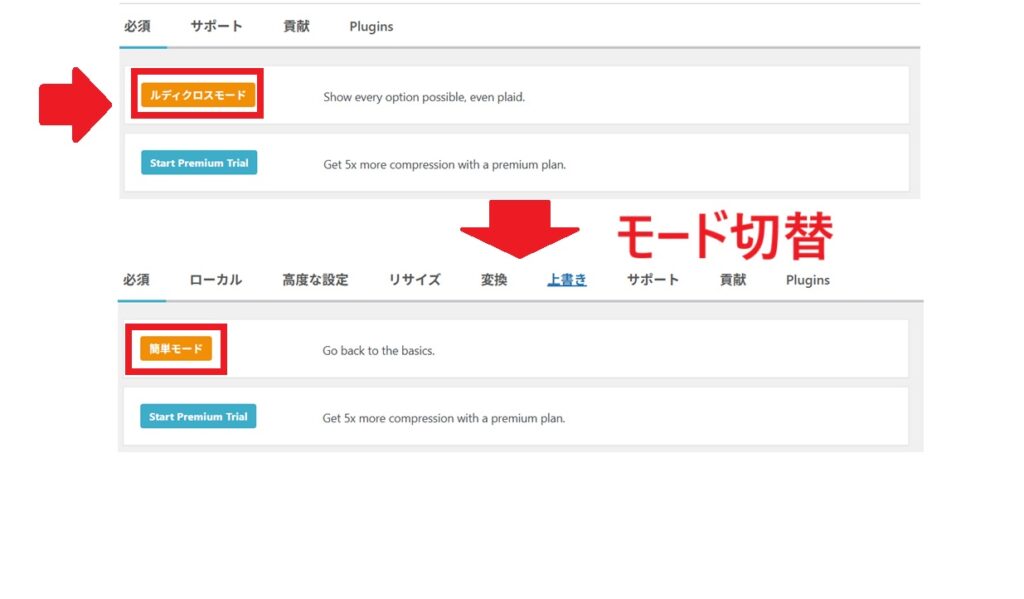
Task: Click the 簡単モード orange button
Action: (x=176, y=349)
